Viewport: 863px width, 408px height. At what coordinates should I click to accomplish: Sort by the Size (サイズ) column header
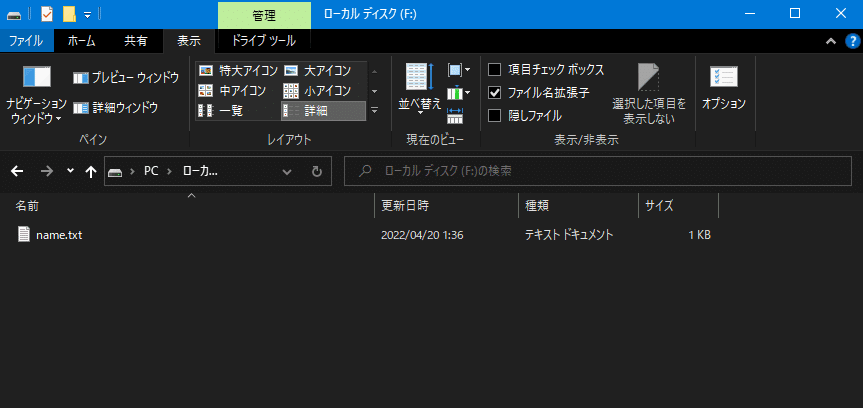pos(659,206)
